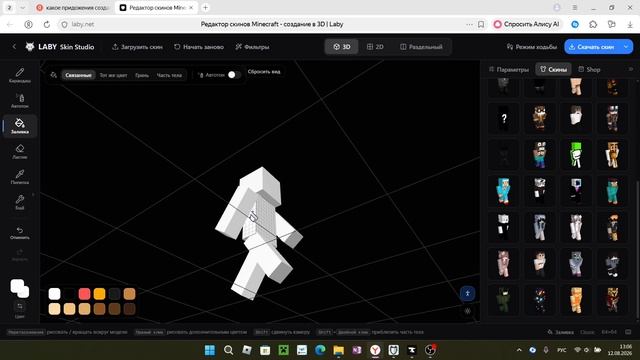Choose the Грань fill mode
This screenshot has height=360, width=640.
pos(142,75)
